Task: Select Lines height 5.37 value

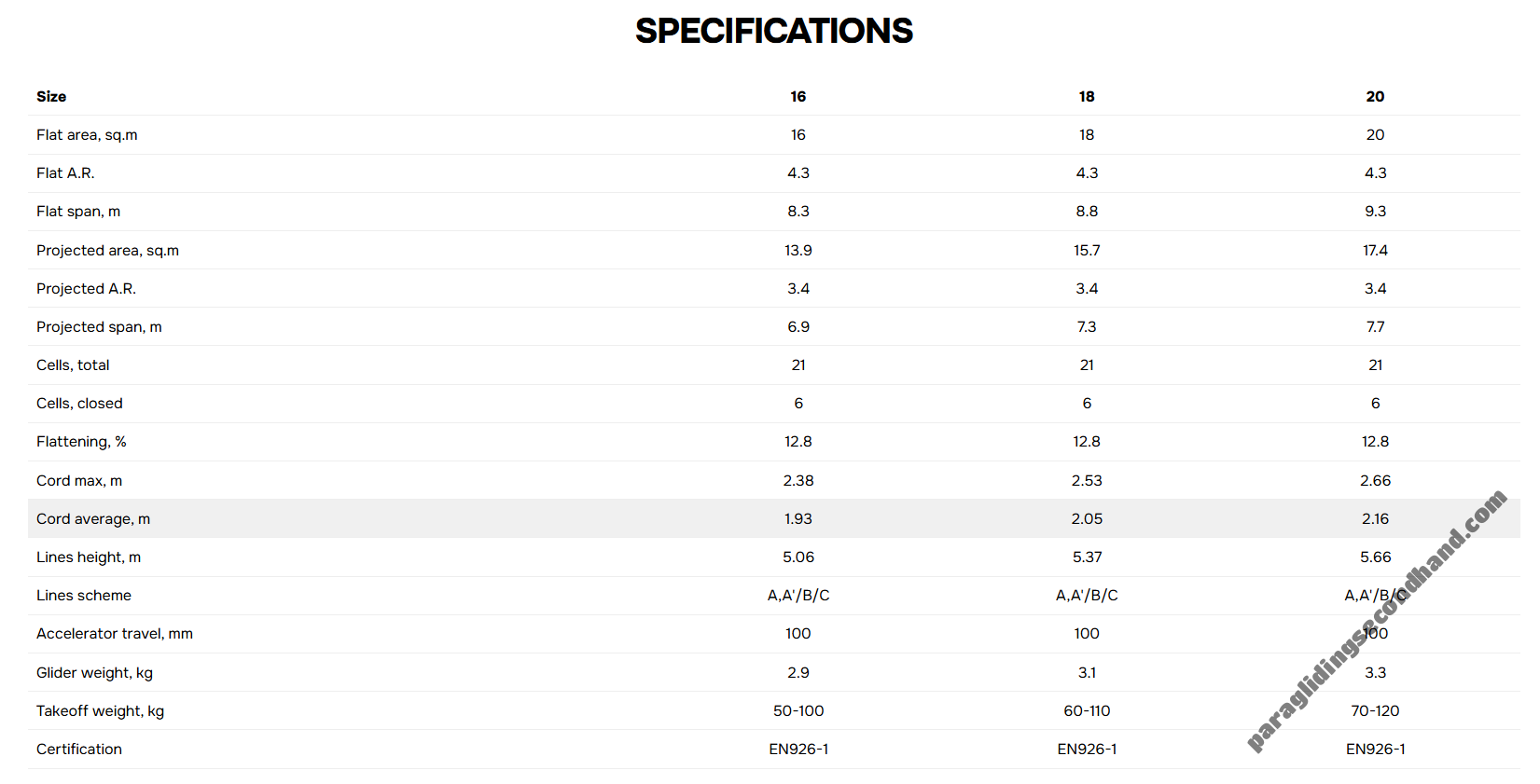Action: coord(1087,557)
